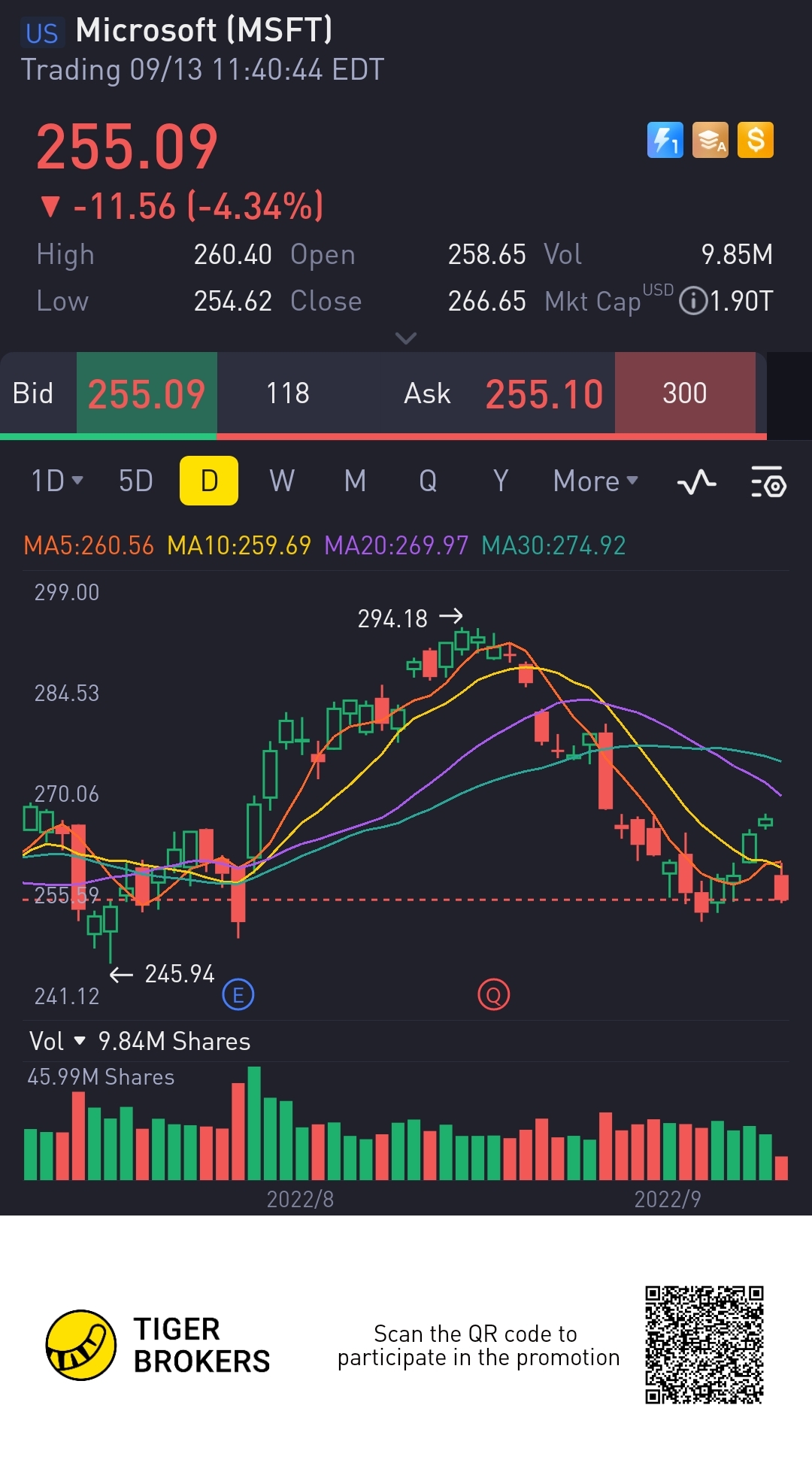Image resolution: width=812 pixels, height=1475 pixels.
Task: Tap the trading time 09/13 11:40:44 EDT
Action: click(x=256, y=70)
